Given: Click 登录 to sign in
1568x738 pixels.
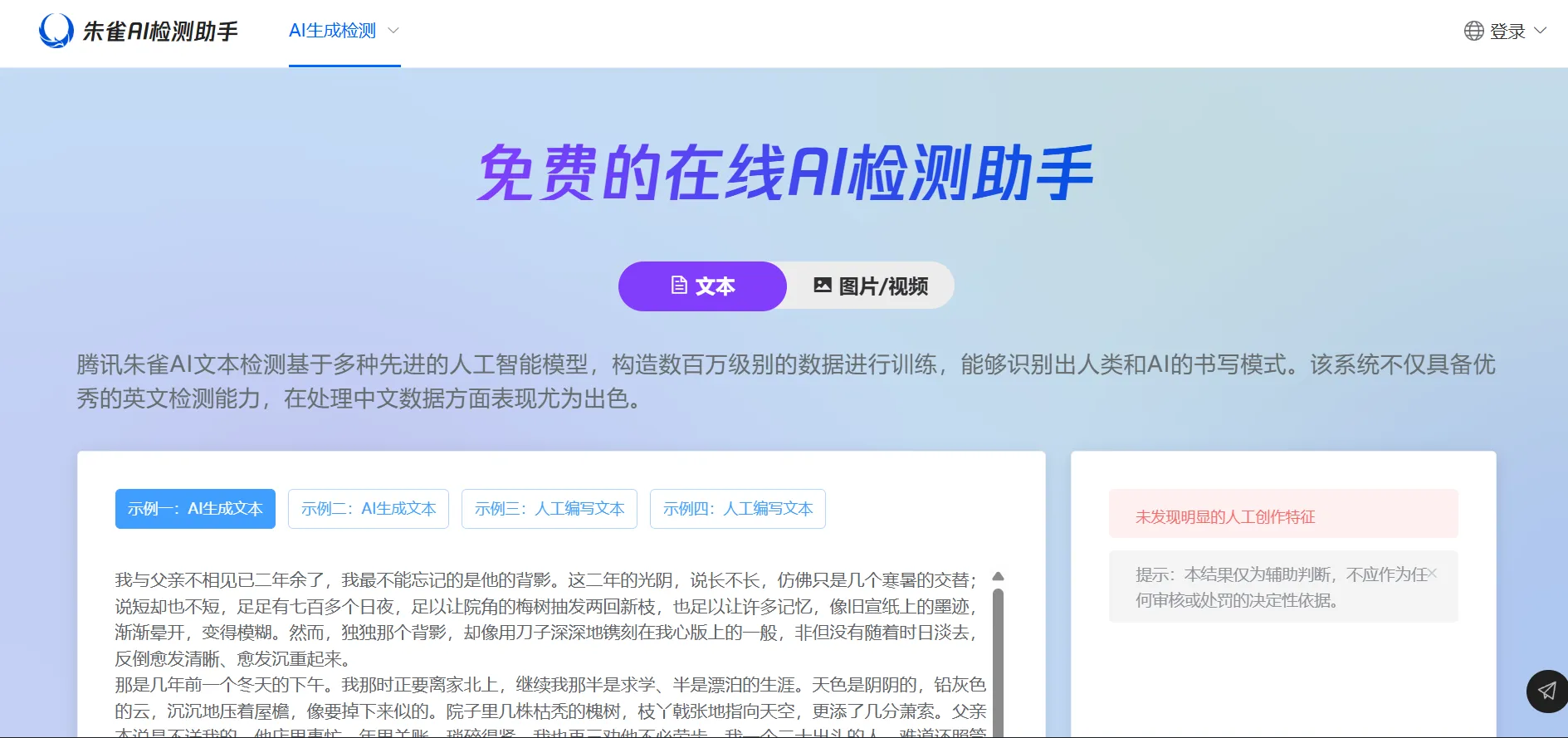Looking at the screenshot, I should point(1507,32).
